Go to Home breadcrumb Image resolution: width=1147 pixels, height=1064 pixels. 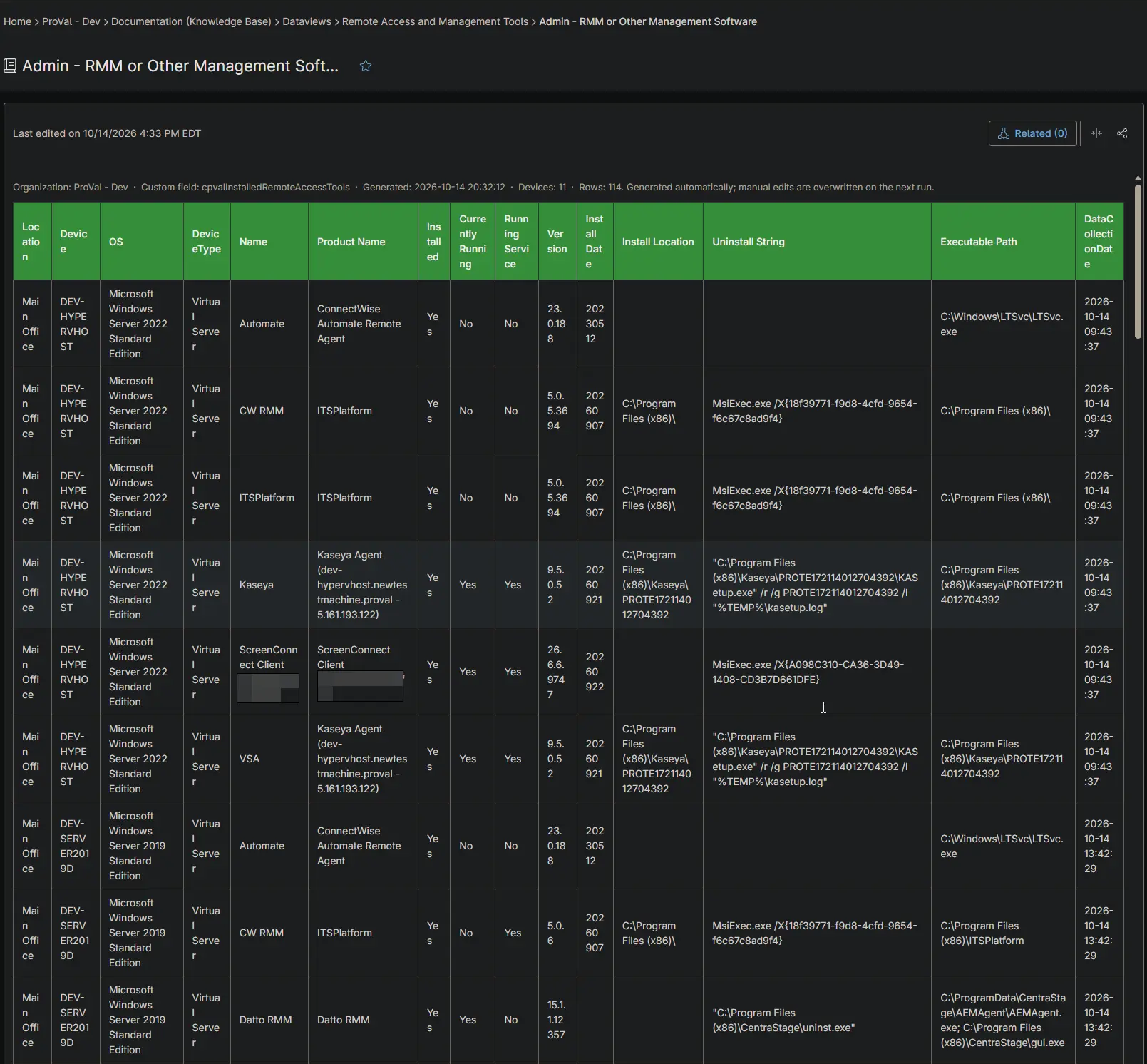tap(17, 21)
